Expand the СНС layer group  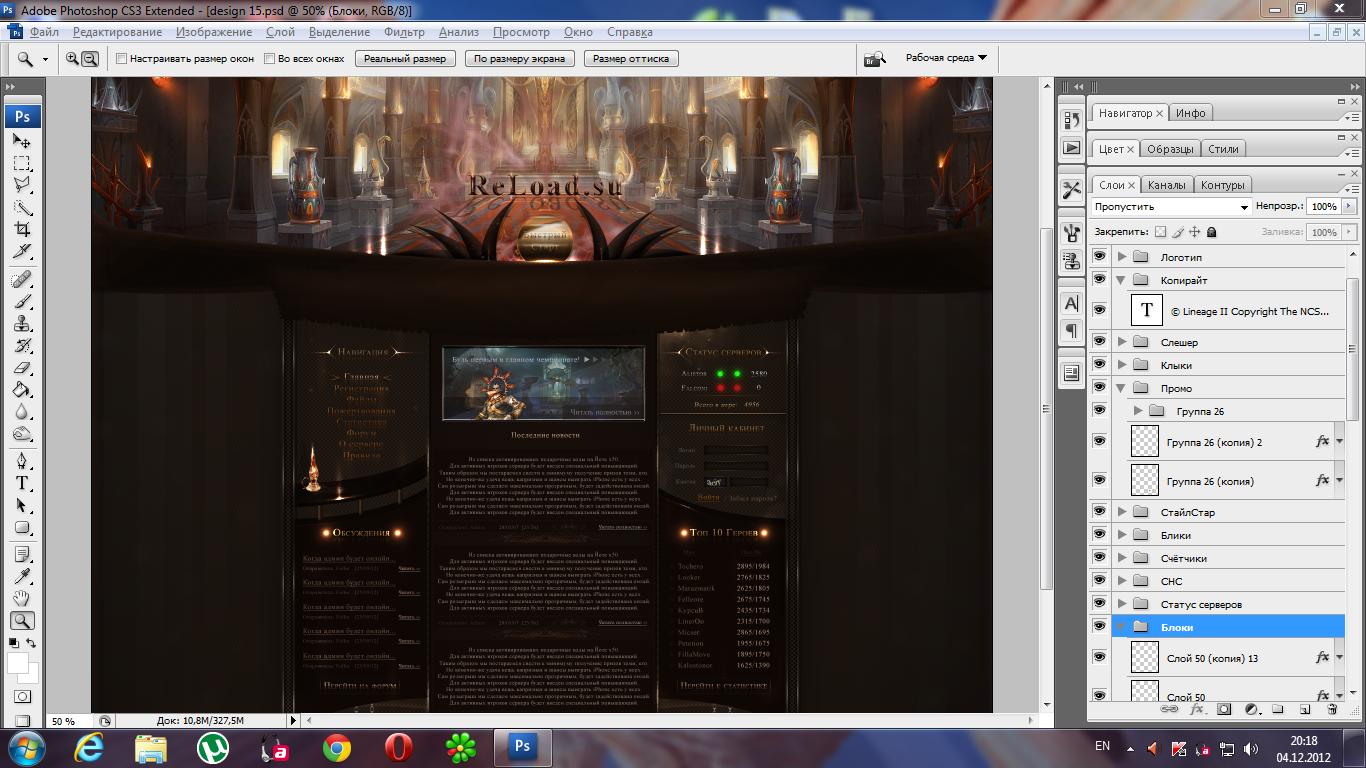coord(1122,581)
